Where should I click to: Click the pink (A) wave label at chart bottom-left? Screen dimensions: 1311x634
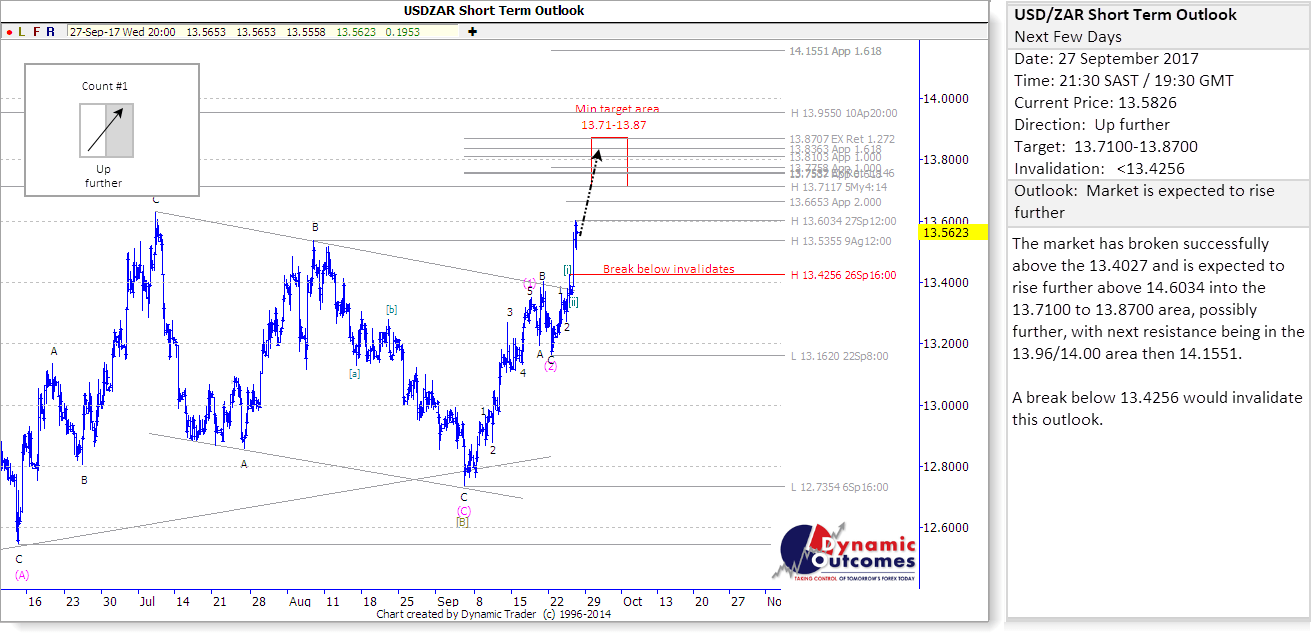pyautogui.click(x=22, y=575)
